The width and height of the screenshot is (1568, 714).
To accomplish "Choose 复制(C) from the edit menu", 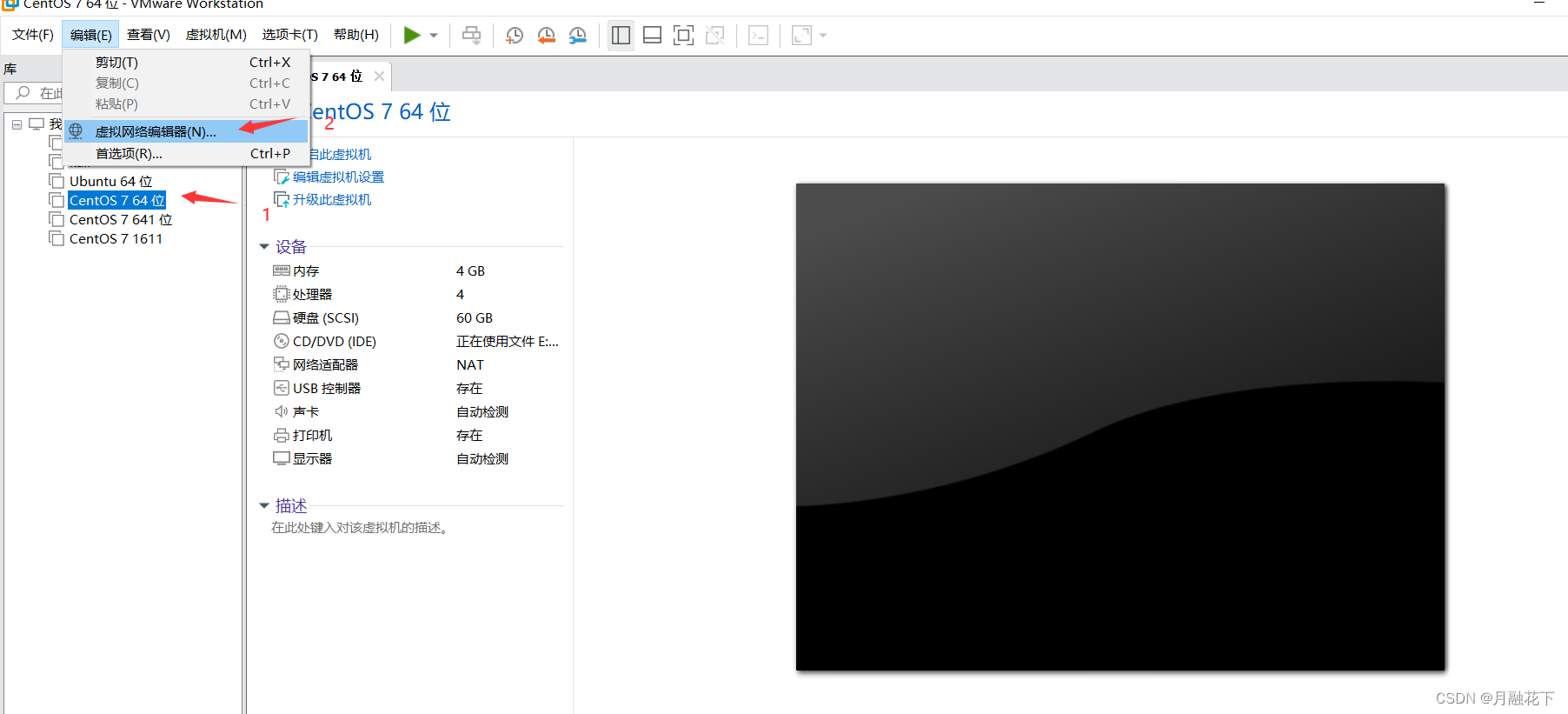I will point(187,83).
